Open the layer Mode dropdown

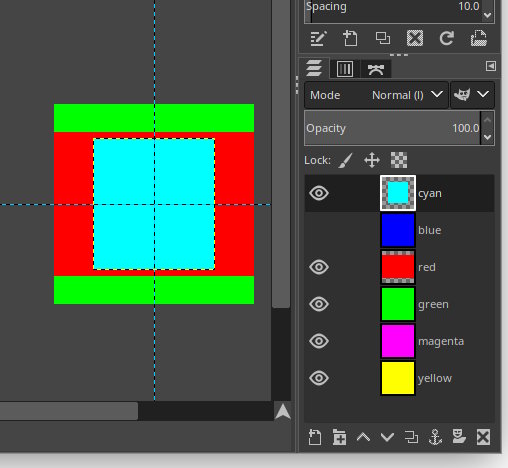pyautogui.click(x=376, y=95)
